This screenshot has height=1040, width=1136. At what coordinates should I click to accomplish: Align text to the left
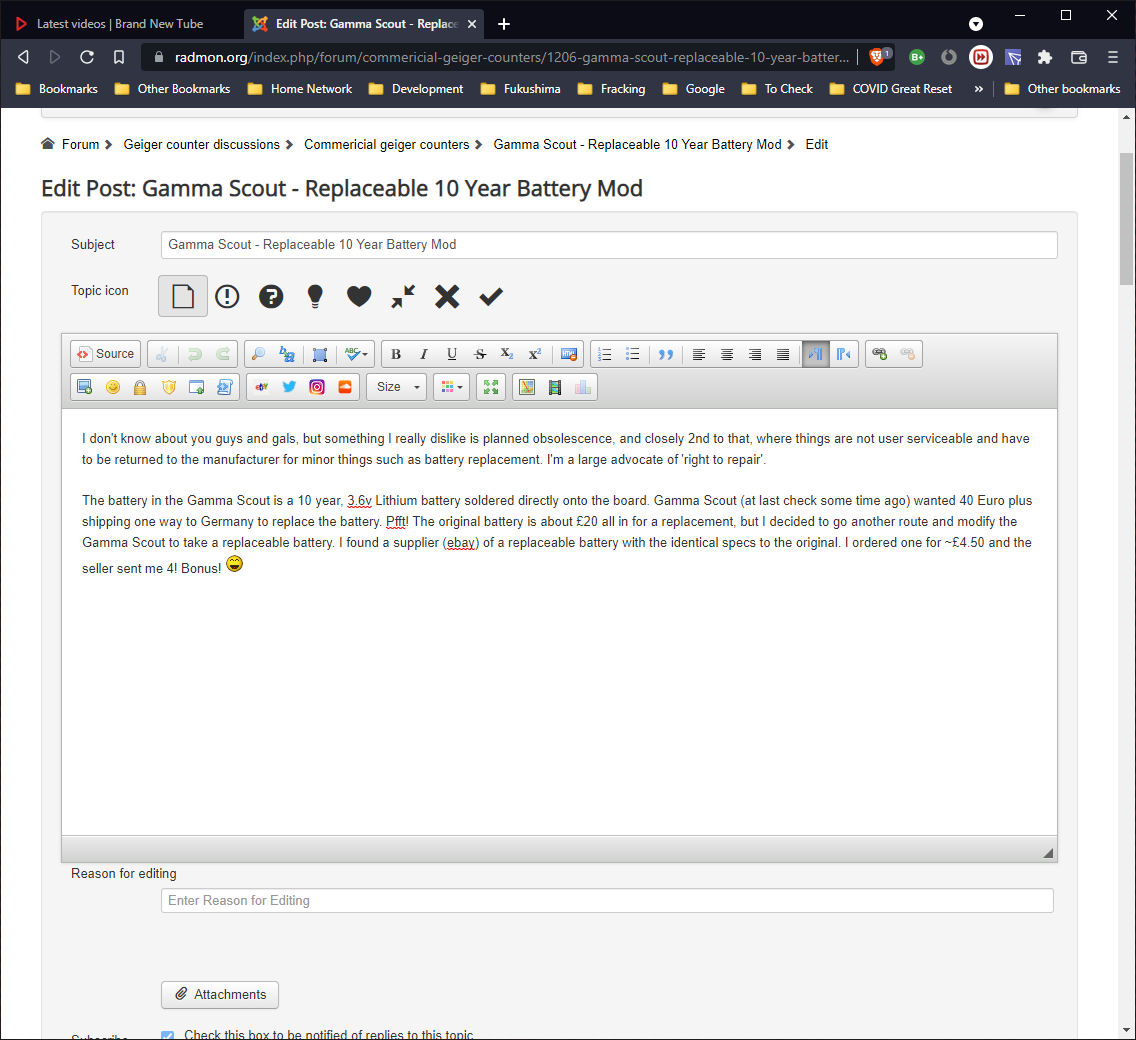click(x=698, y=354)
